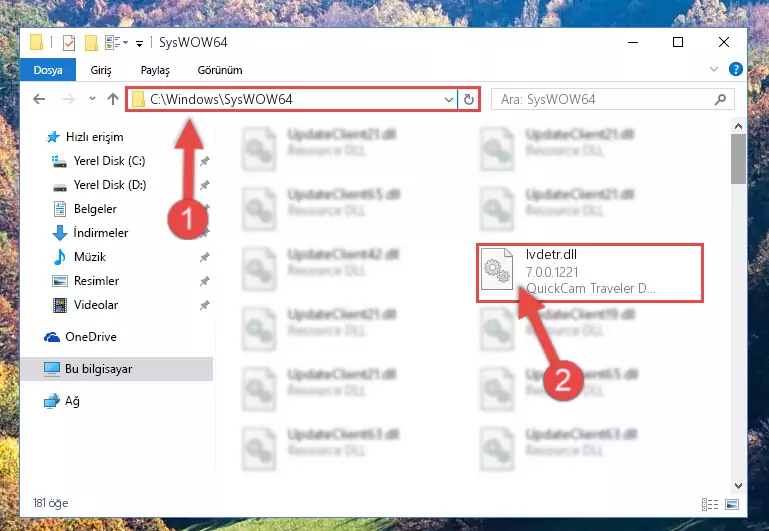Click the Resimler picture icon
This screenshot has height=531, width=769.
pyautogui.click(x=59, y=281)
